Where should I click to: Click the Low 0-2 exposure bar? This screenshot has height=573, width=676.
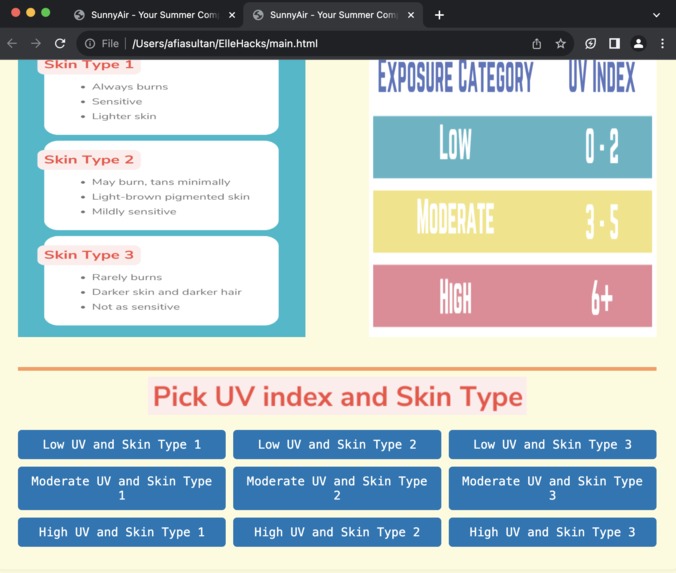512,147
